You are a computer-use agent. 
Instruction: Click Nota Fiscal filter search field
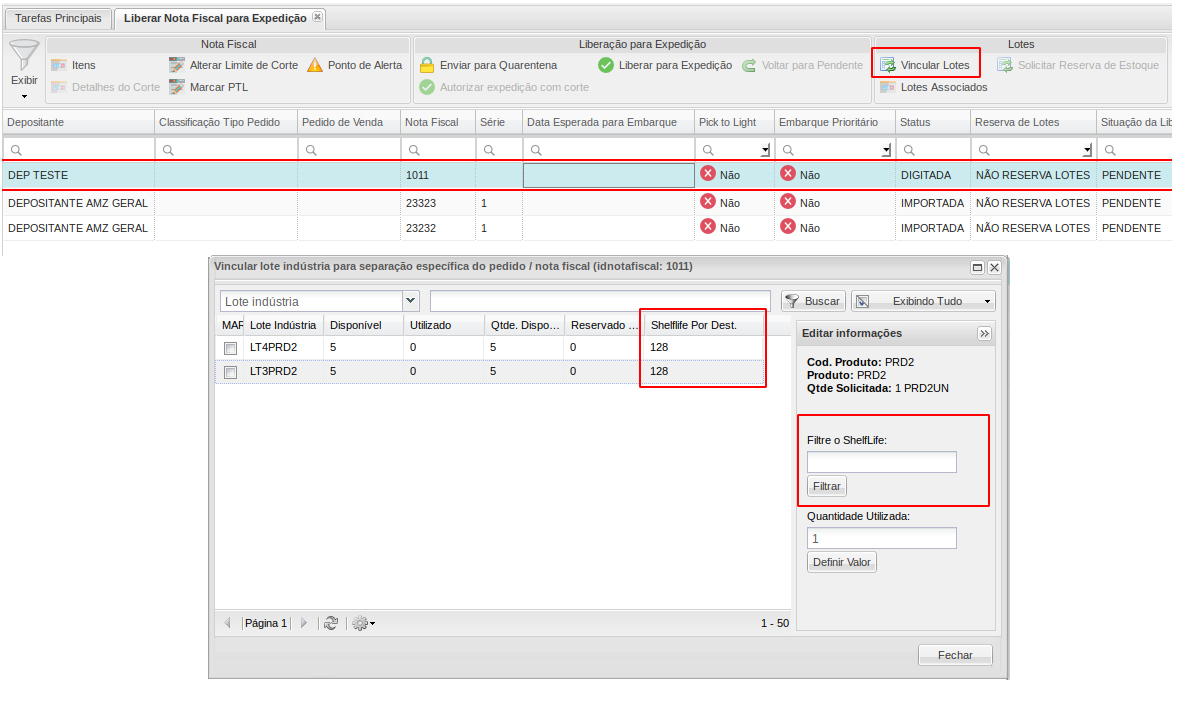click(438, 150)
